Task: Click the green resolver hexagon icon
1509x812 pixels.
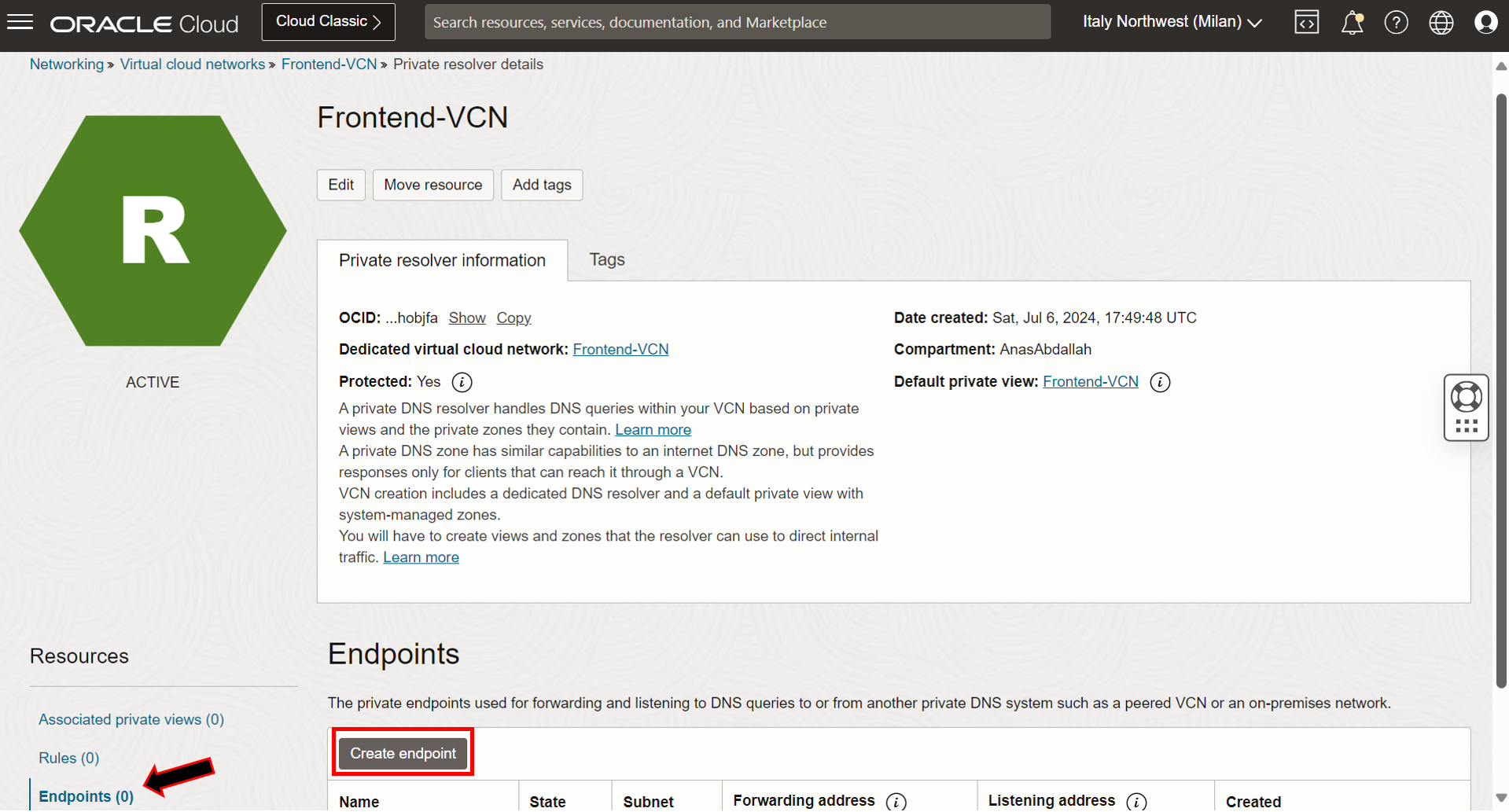Action: click(153, 230)
